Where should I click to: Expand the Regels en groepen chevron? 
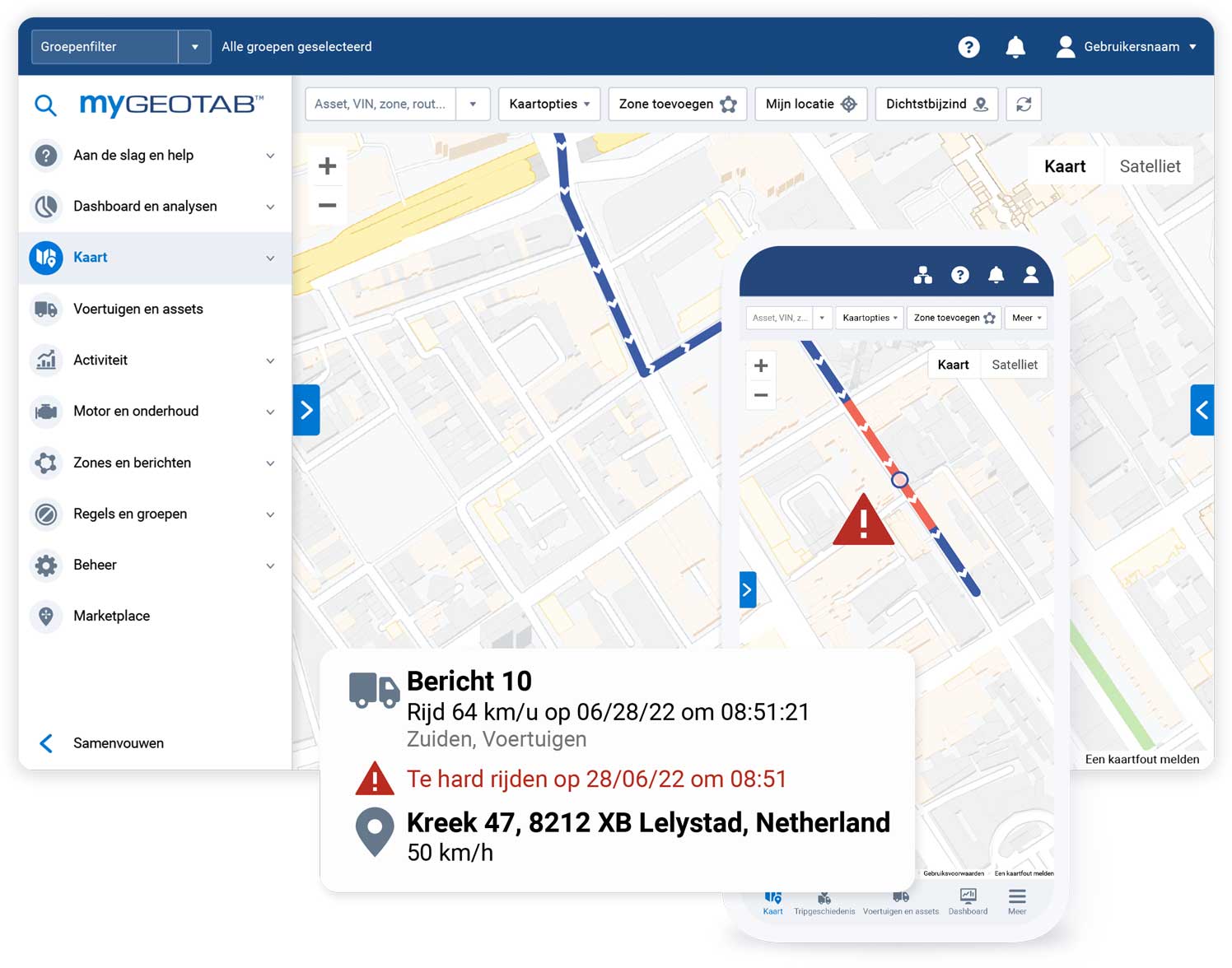tap(270, 514)
